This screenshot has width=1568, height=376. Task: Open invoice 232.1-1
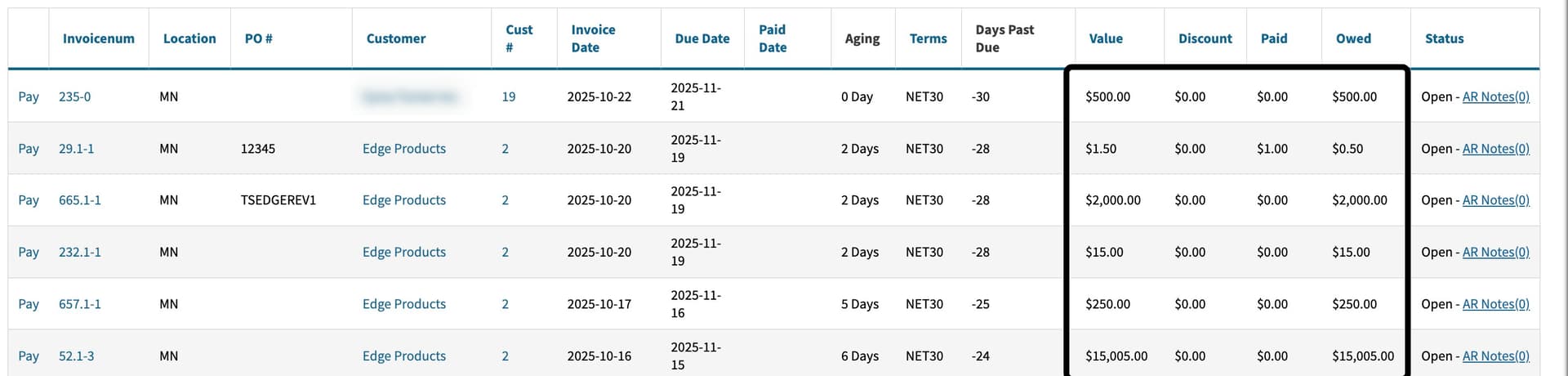pos(79,253)
